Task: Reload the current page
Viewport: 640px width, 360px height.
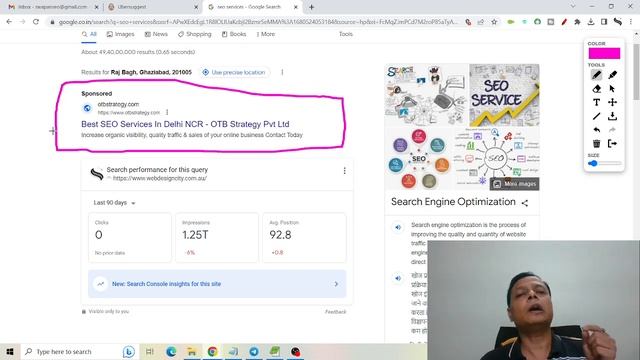Action: click(x=36, y=22)
